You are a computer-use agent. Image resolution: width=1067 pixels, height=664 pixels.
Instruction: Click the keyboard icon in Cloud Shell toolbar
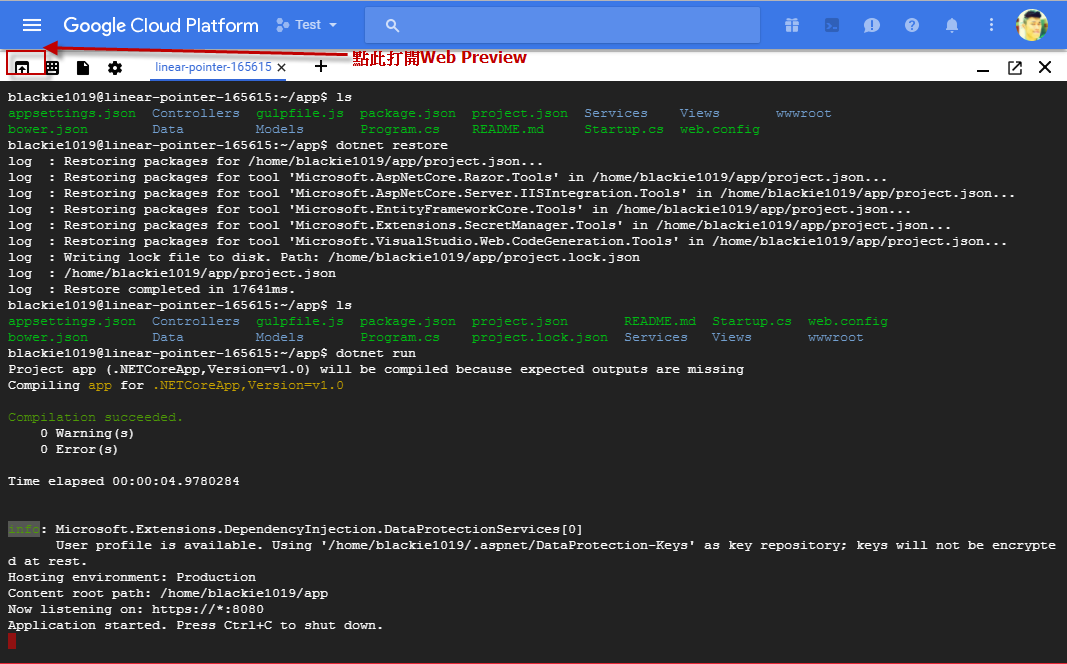tap(52, 67)
